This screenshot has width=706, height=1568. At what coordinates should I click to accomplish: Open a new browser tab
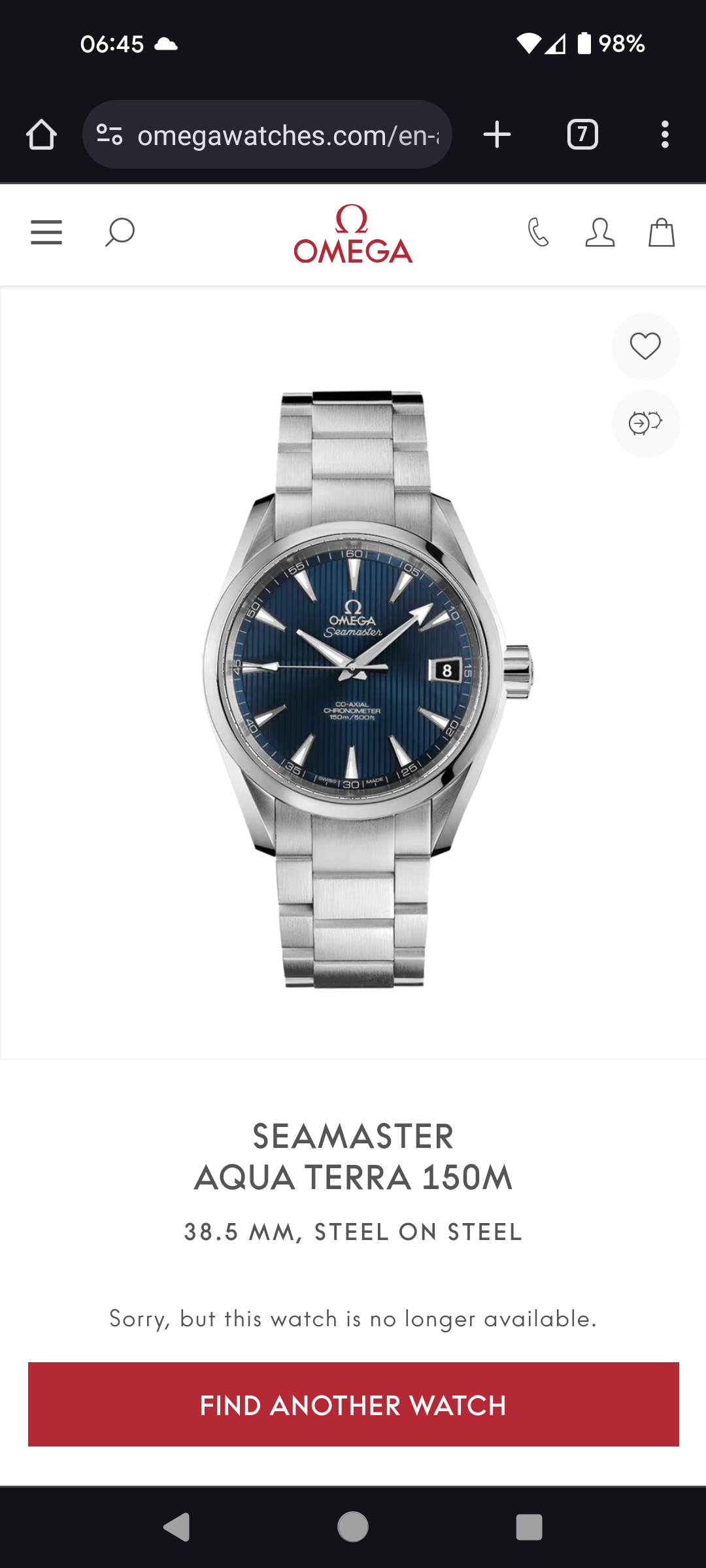pyautogui.click(x=497, y=135)
